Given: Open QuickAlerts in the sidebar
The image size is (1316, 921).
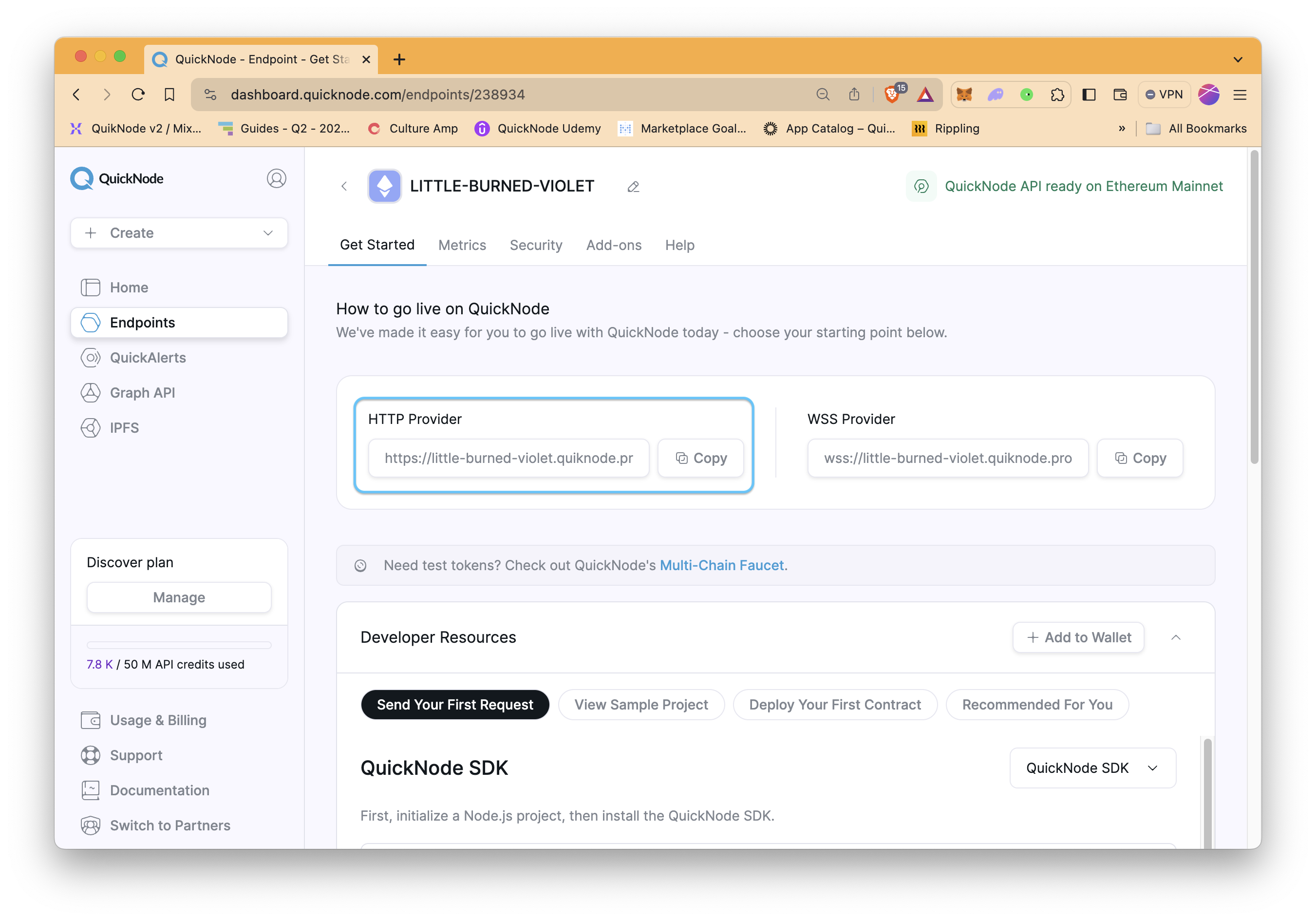Looking at the screenshot, I should coord(179,357).
